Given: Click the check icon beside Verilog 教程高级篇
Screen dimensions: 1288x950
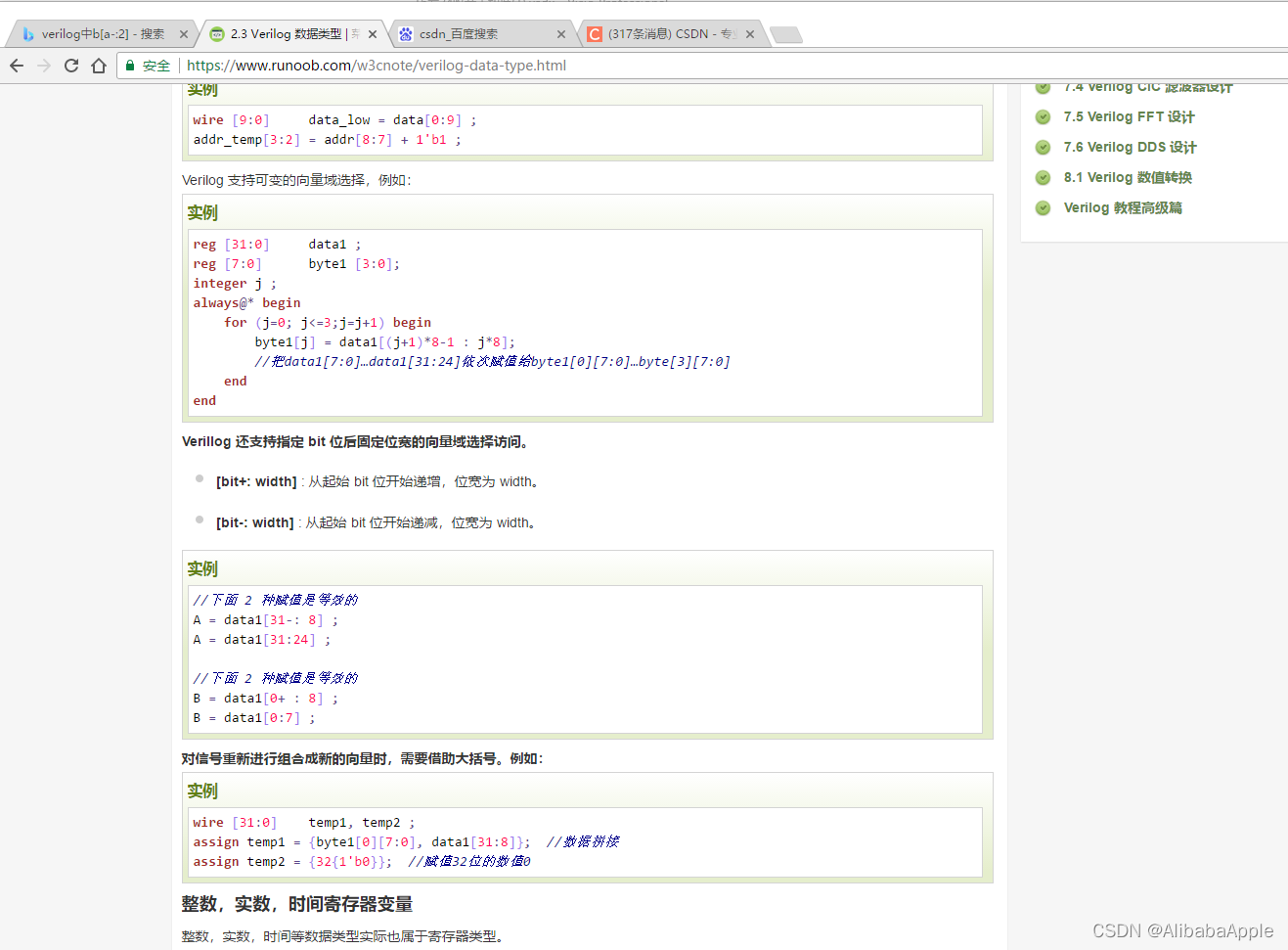Looking at the screenshot, I should (1044, 207).
